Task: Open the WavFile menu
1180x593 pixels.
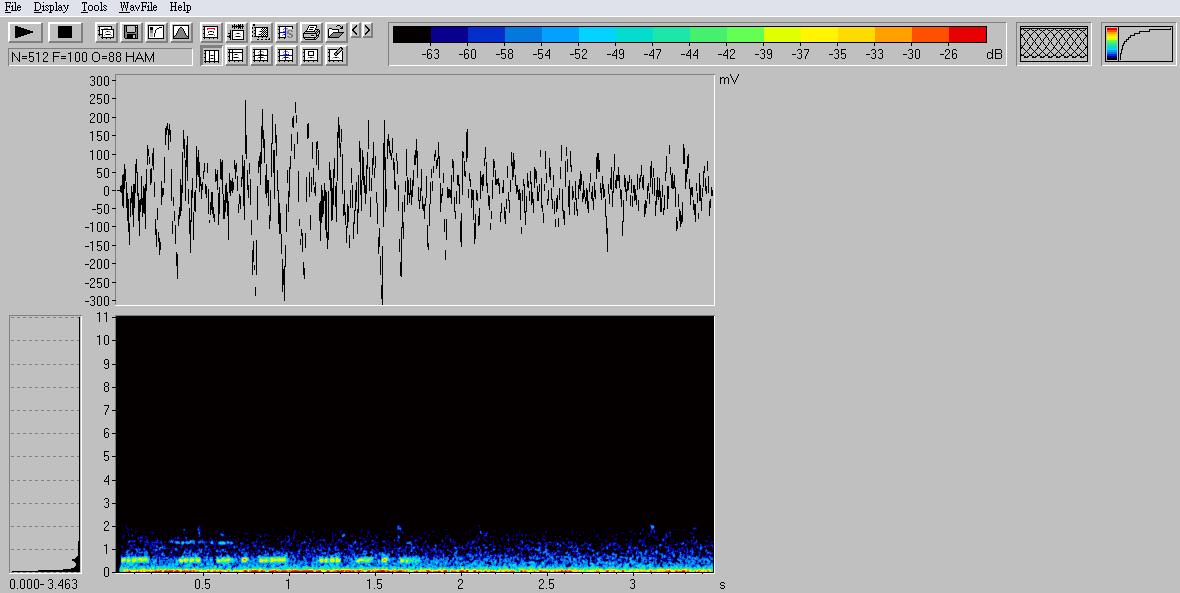Action: [x=138, y=7]
